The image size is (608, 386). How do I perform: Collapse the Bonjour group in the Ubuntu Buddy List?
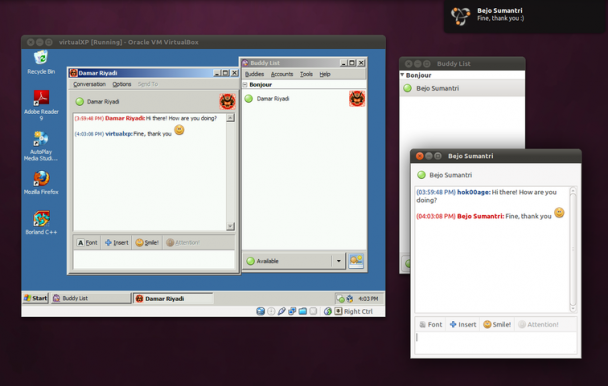402,75
